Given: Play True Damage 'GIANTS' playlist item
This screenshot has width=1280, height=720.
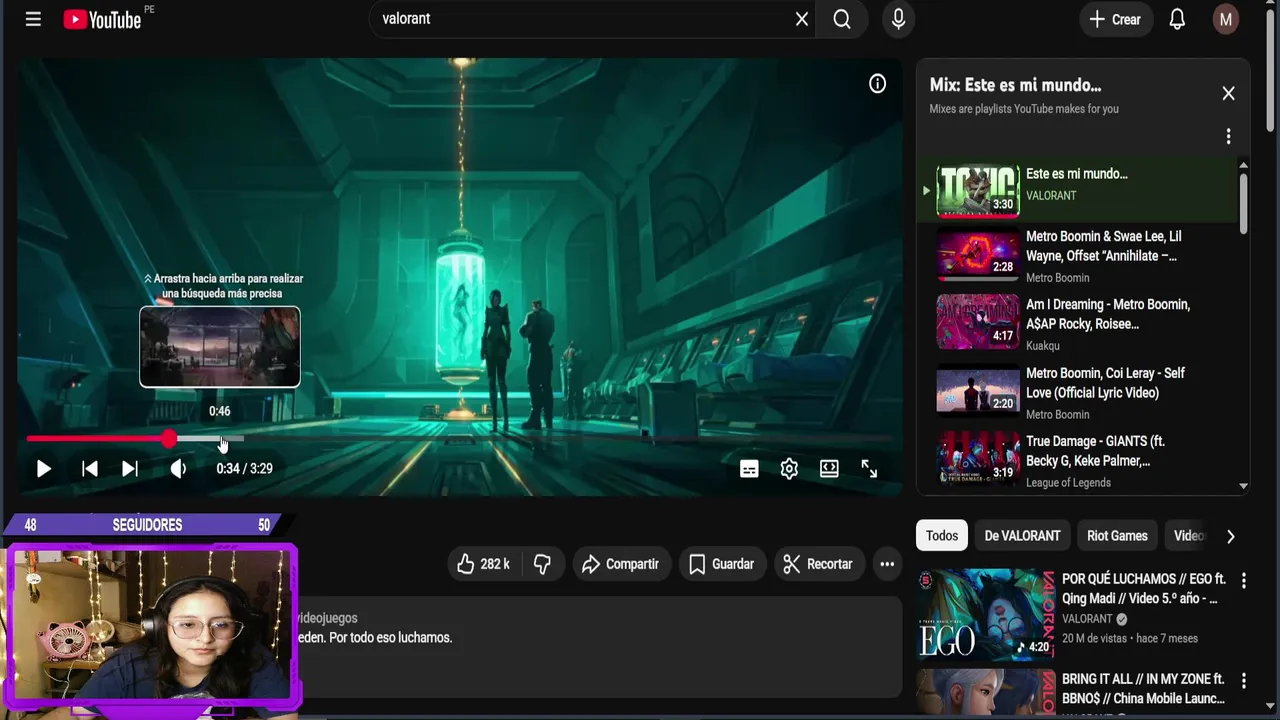Looking at the screenshot, I should tap(1077, 460).
